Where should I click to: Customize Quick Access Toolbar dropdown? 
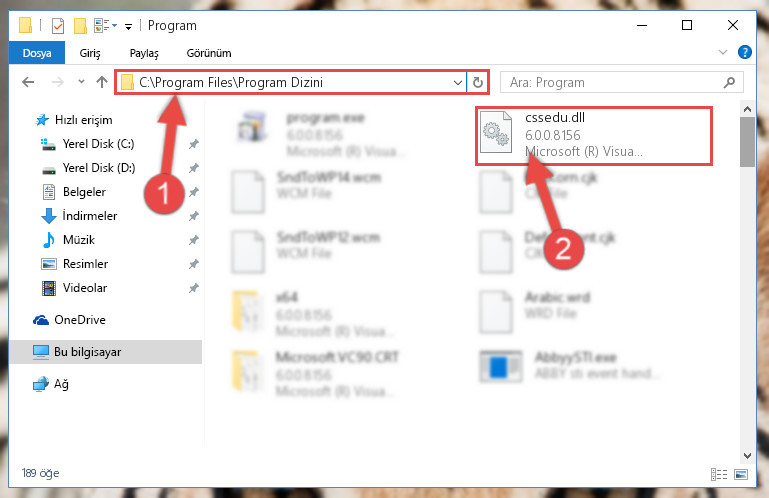point(128,26)
